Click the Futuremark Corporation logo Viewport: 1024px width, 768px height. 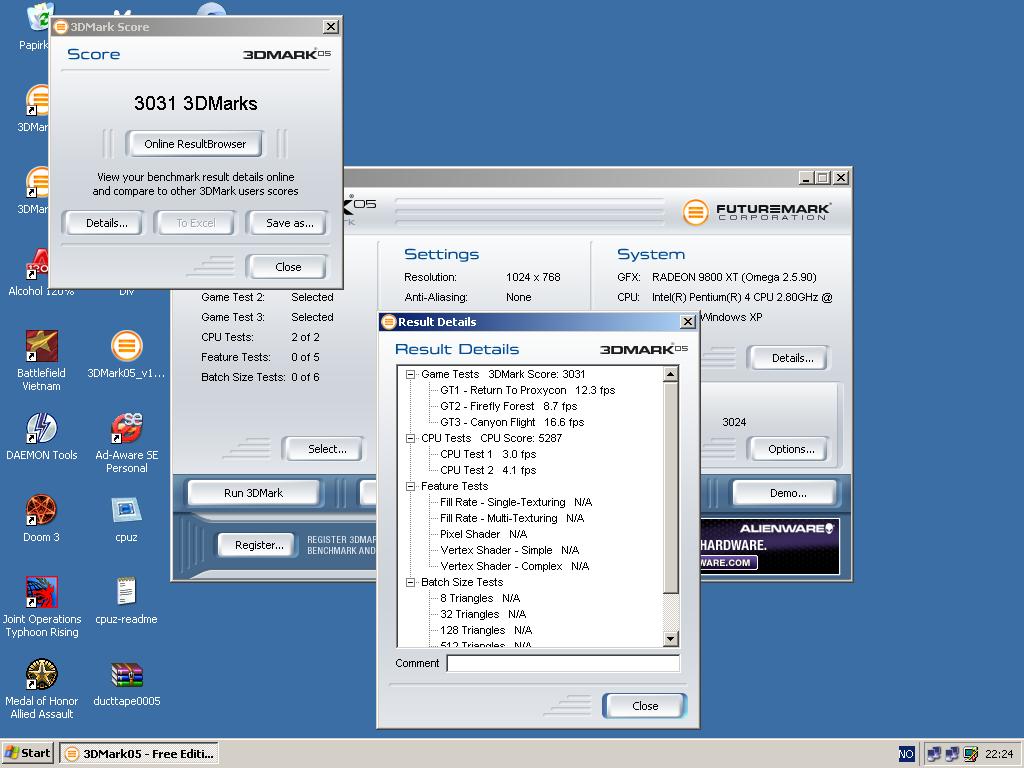757,212
